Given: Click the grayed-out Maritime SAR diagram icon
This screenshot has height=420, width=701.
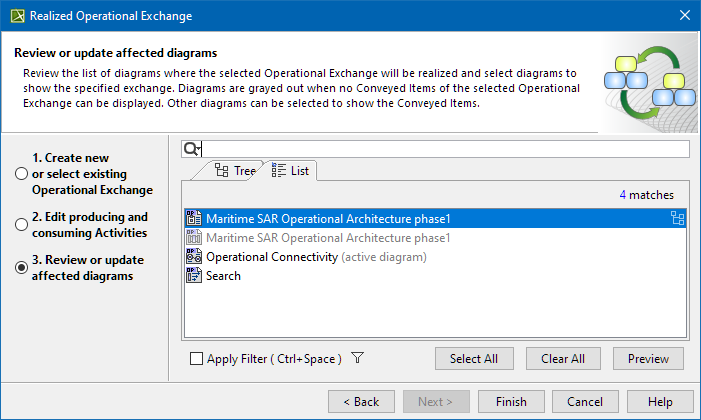Looking at the screenshot, I should (194, 238).
